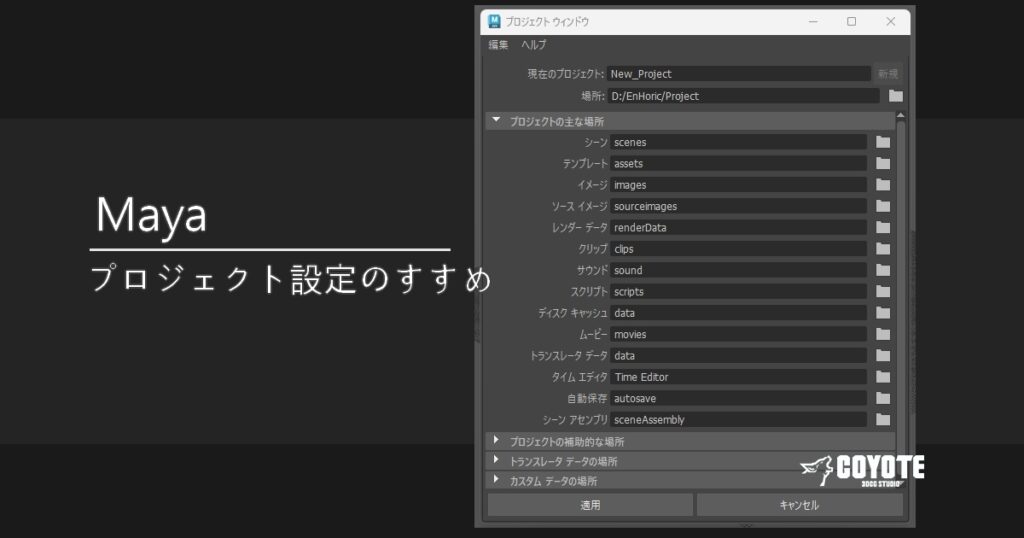Maximize the プロジェクト ウィンドウ window

[852, 22]
